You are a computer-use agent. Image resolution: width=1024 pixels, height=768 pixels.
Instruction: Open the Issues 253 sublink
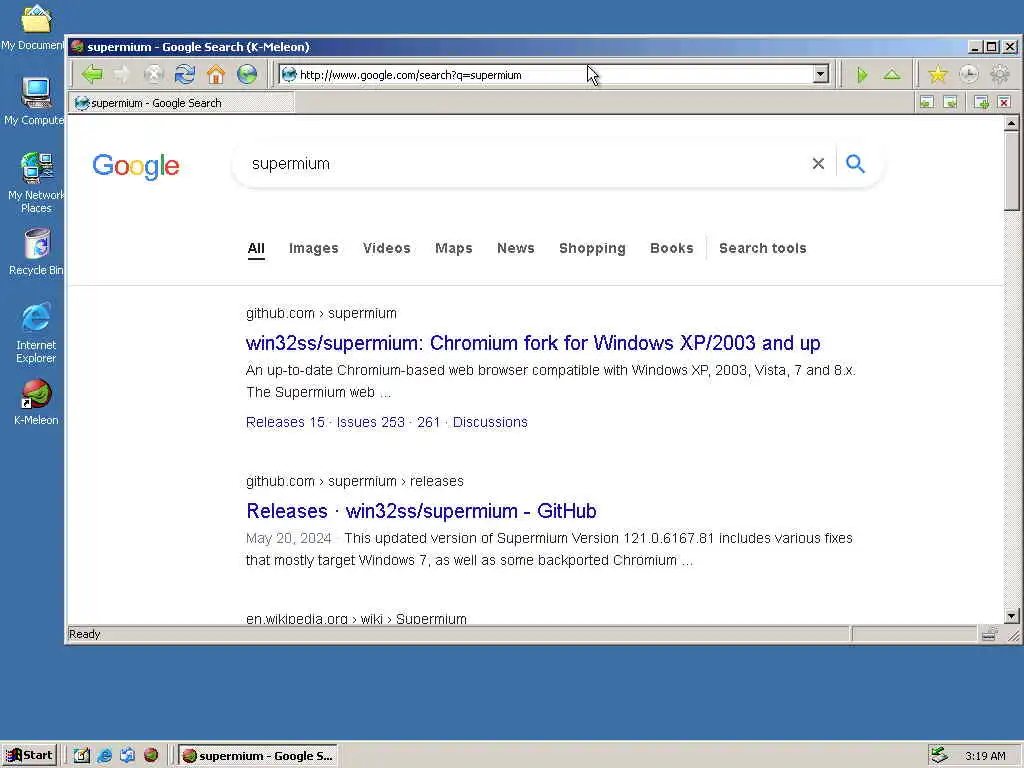click(x=370, y=422)
